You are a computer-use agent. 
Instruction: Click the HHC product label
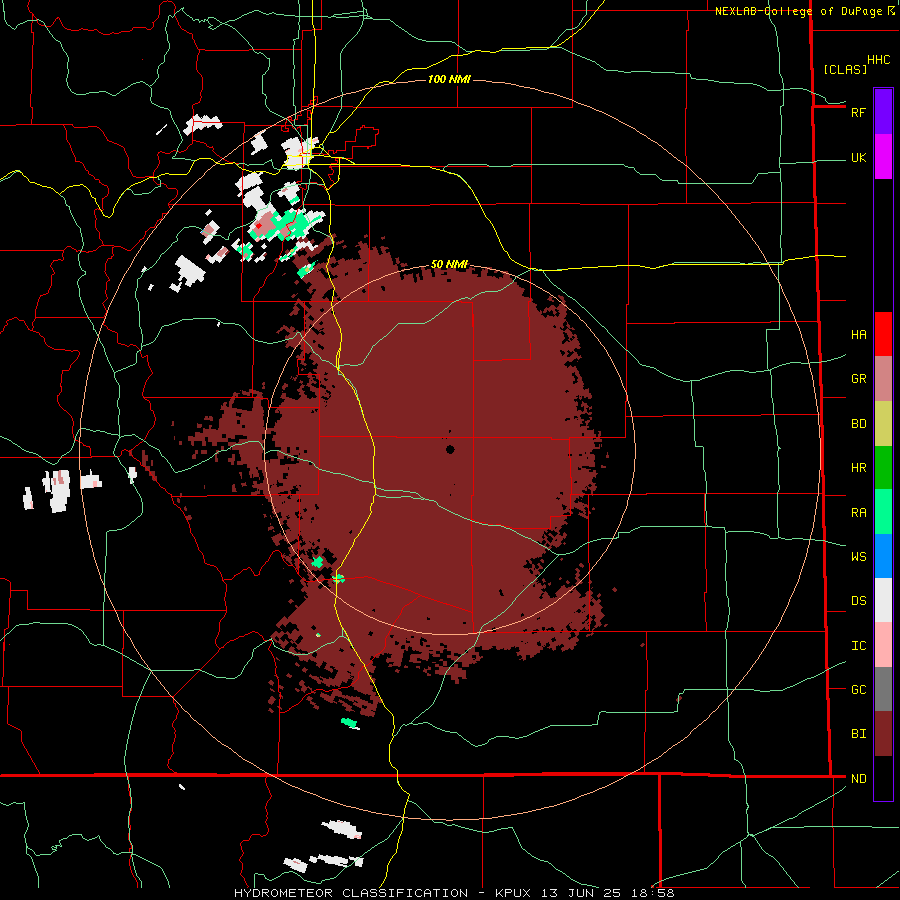pyautogui.click(x=878, y=60)
